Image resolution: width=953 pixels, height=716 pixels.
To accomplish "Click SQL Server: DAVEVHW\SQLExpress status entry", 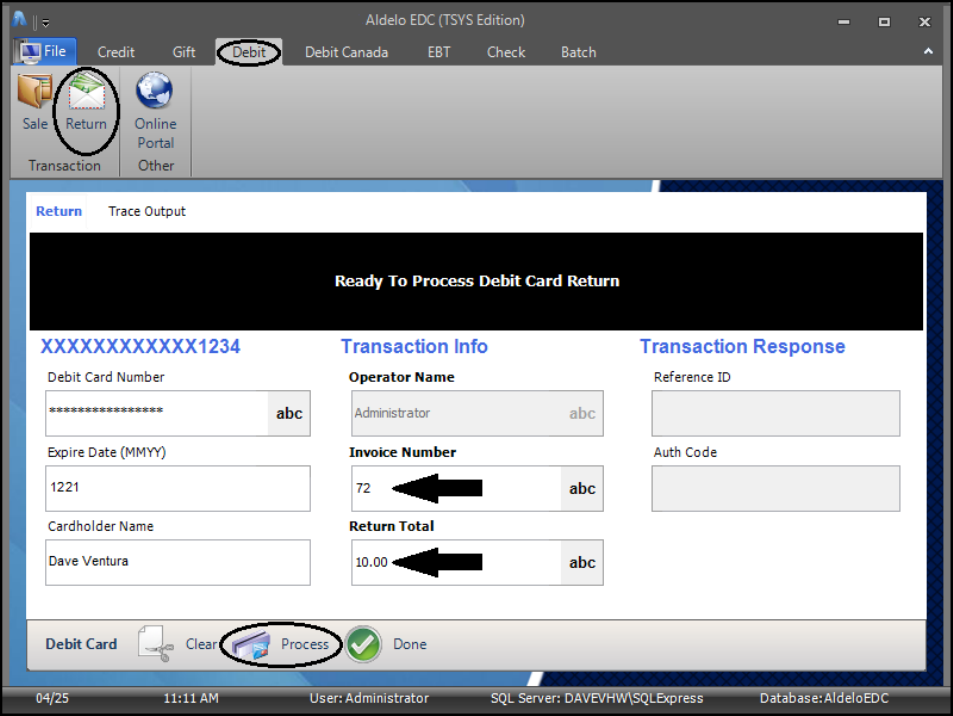I will (x=597, y=698).
